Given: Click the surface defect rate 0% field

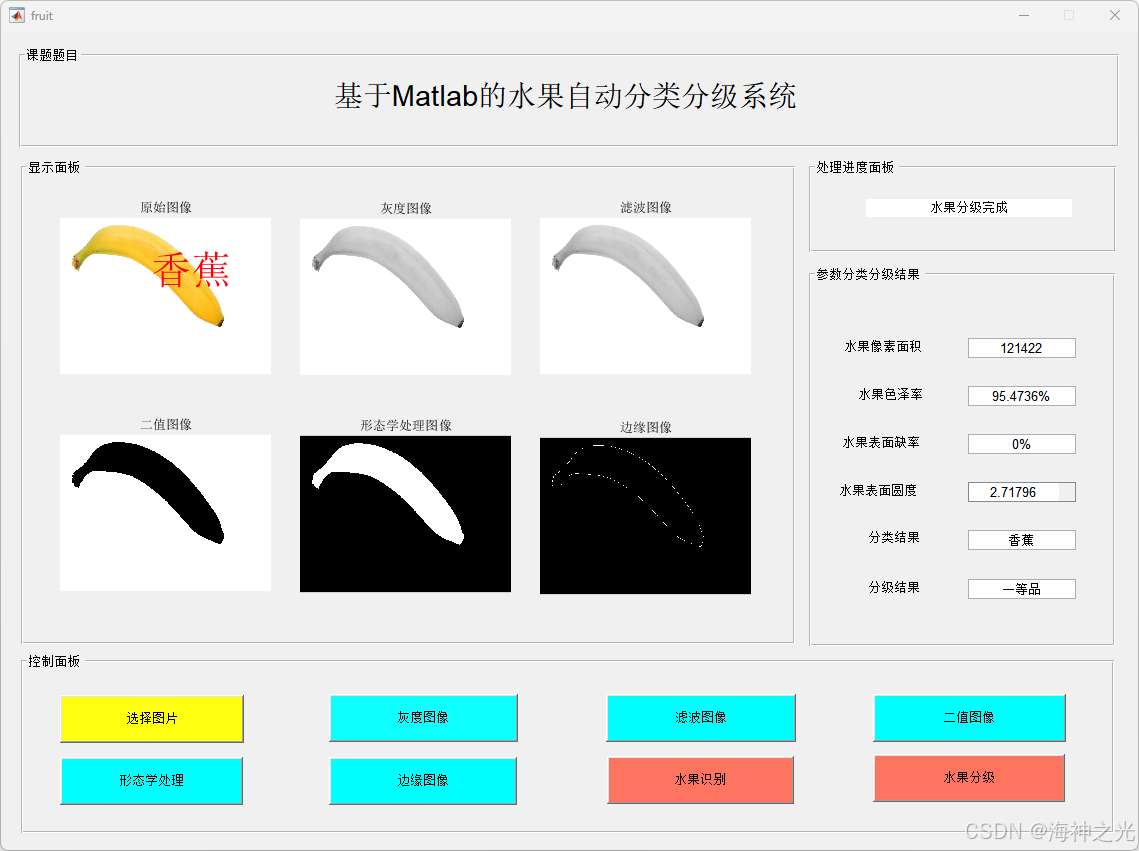Looking at the screenshot, I should pos(1021,443).
